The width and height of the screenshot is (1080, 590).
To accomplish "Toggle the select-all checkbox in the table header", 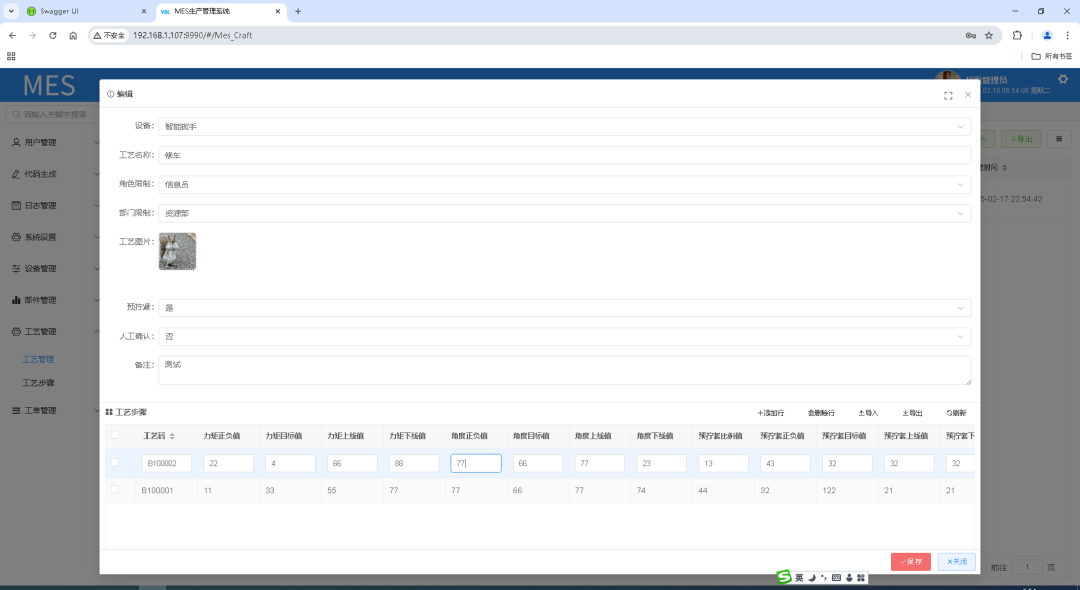I will (x=115, y=435).
